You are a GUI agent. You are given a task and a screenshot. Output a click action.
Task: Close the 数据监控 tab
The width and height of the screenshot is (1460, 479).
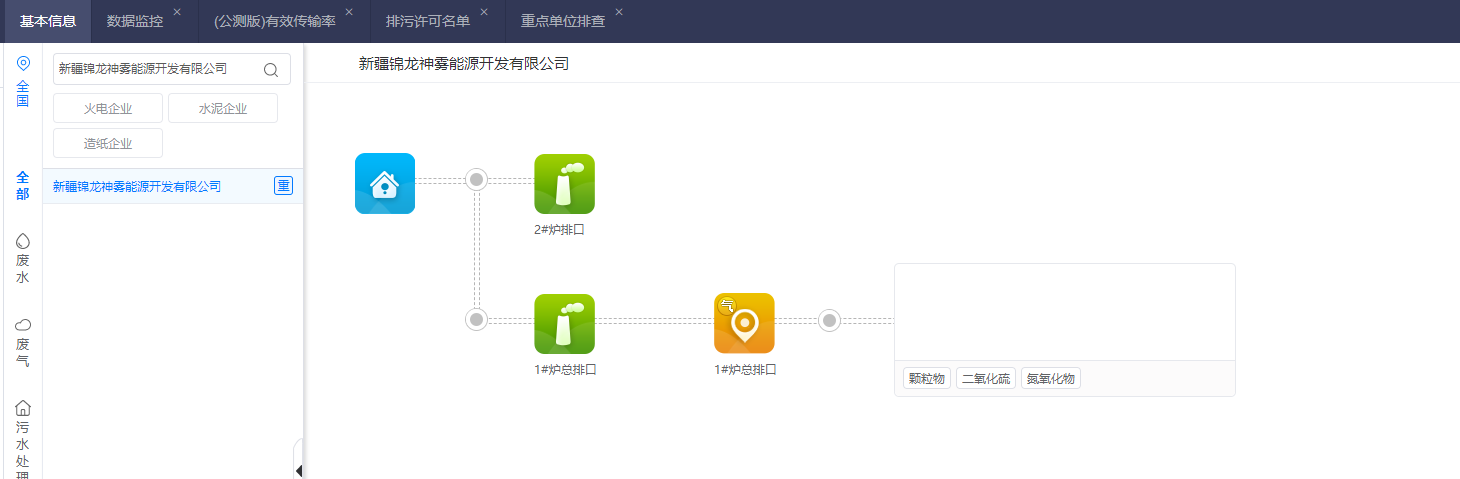(177, 12)
